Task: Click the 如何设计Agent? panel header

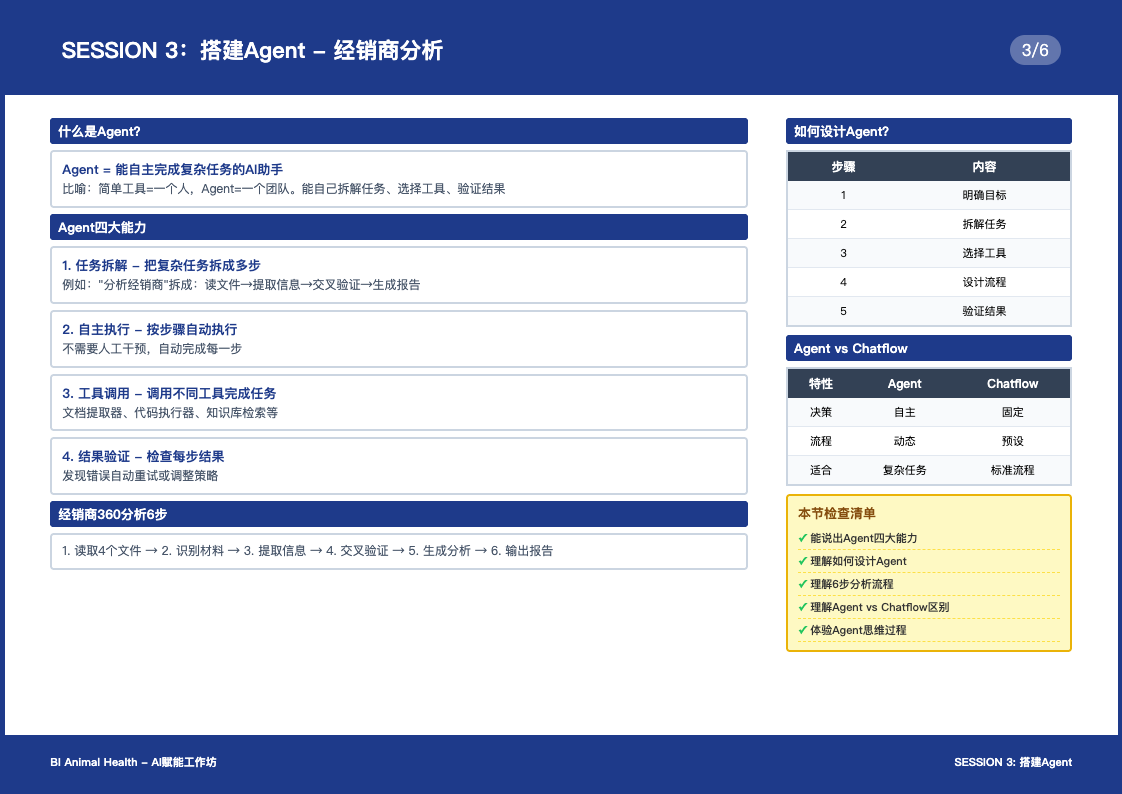Action: pyautogui.click(x=928, y=131)
